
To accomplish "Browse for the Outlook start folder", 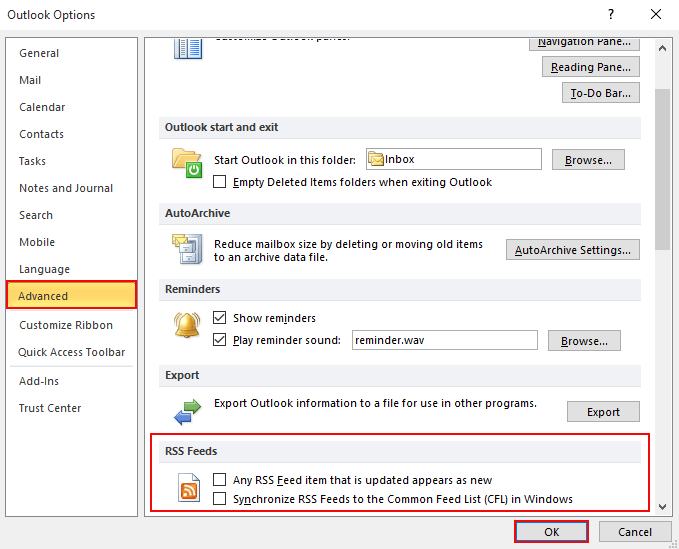I will pos(588,160).
